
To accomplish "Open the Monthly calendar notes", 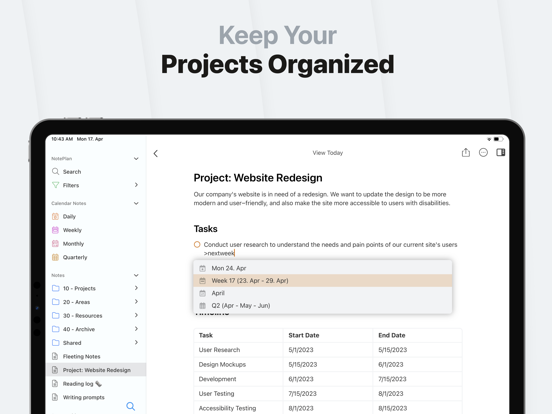I will coord(96,243).
